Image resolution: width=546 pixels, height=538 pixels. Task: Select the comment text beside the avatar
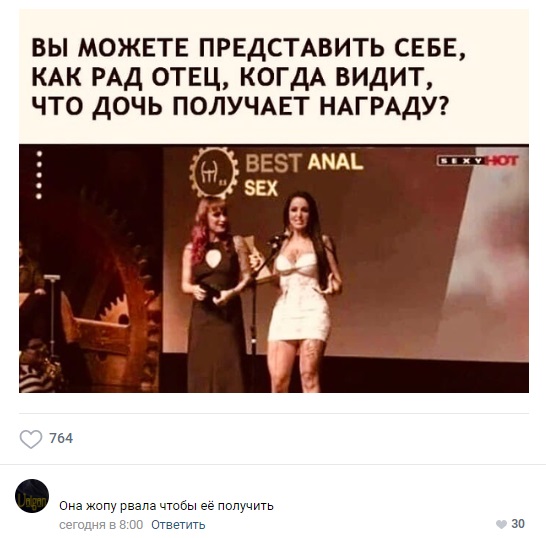(166, 505)
